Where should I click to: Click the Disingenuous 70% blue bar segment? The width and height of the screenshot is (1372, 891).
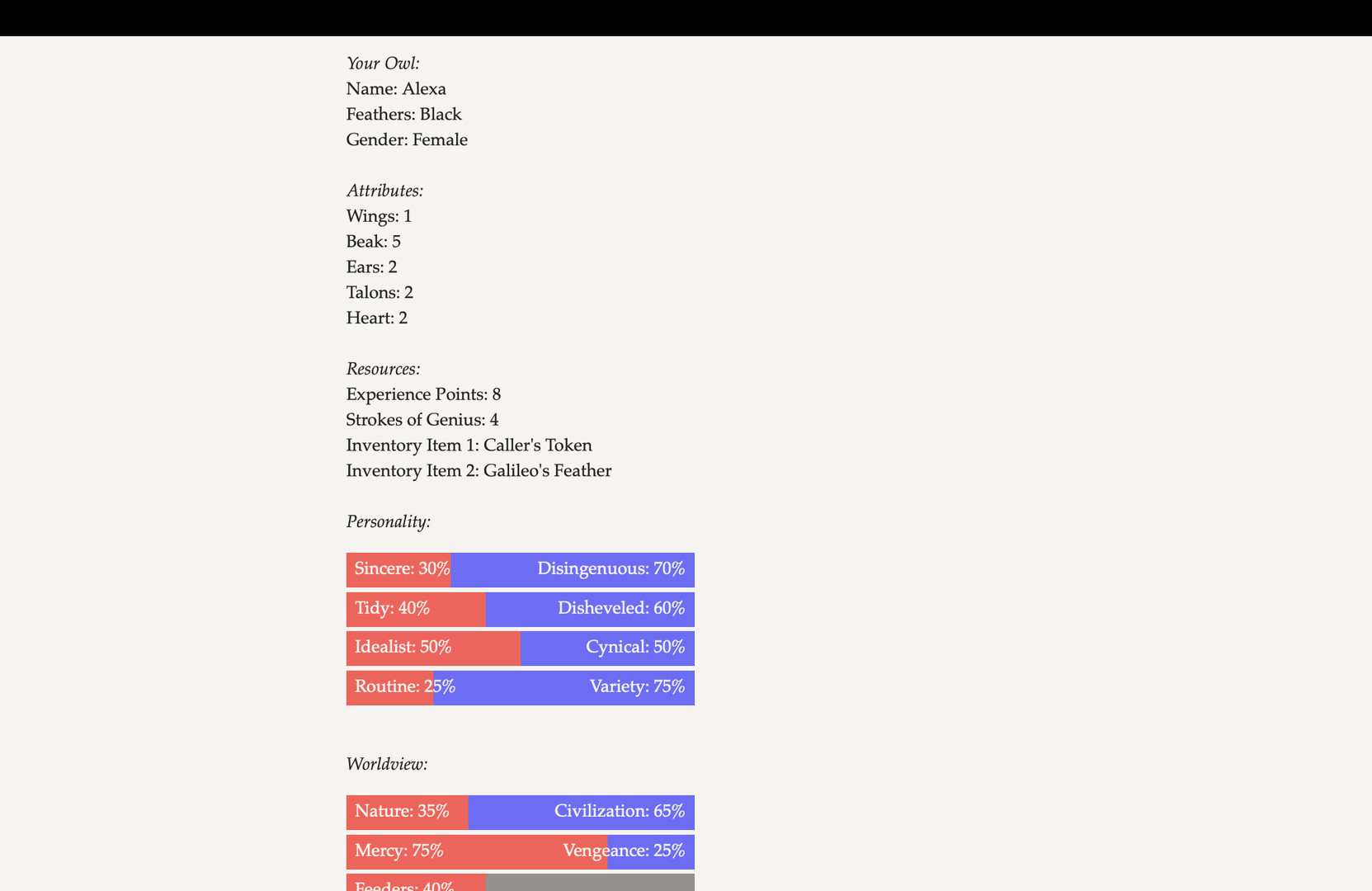point(573,569)
